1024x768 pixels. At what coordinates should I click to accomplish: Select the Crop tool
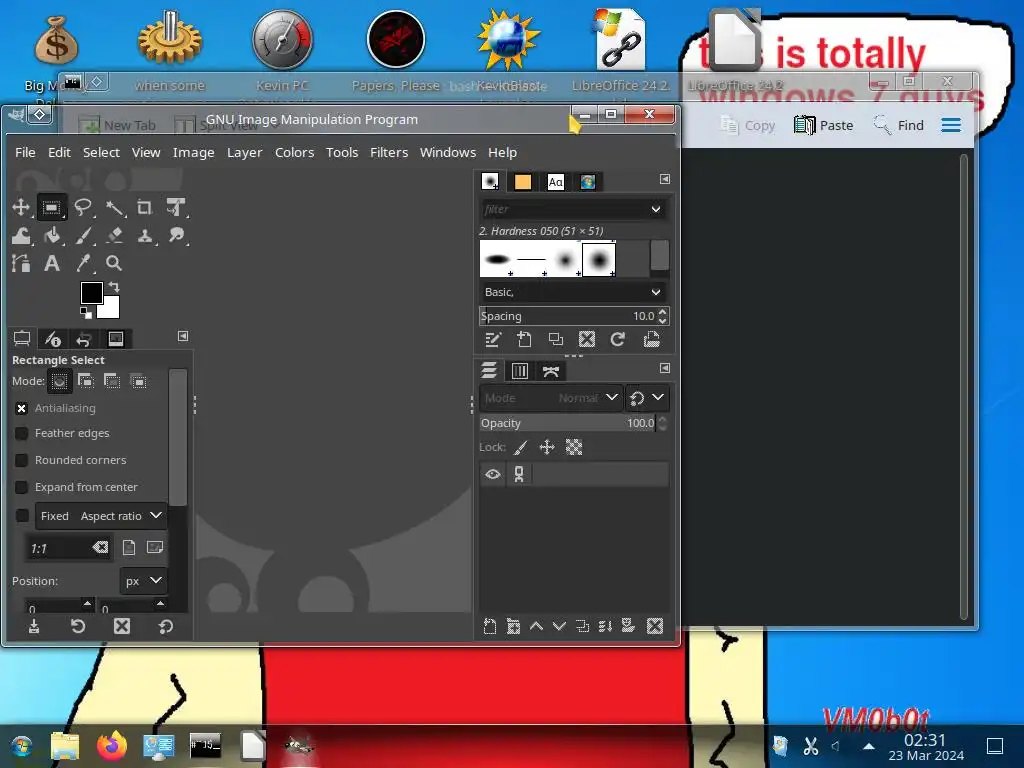click(x=144, y=208)
